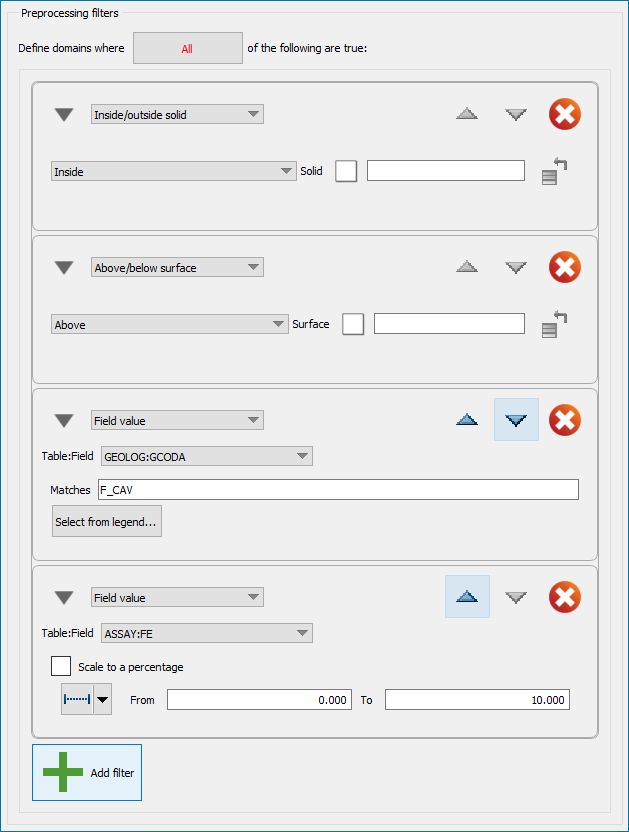Move GEOLOG:GCODA filter up
Screen dimensions: 629x832
click(467, 420)
